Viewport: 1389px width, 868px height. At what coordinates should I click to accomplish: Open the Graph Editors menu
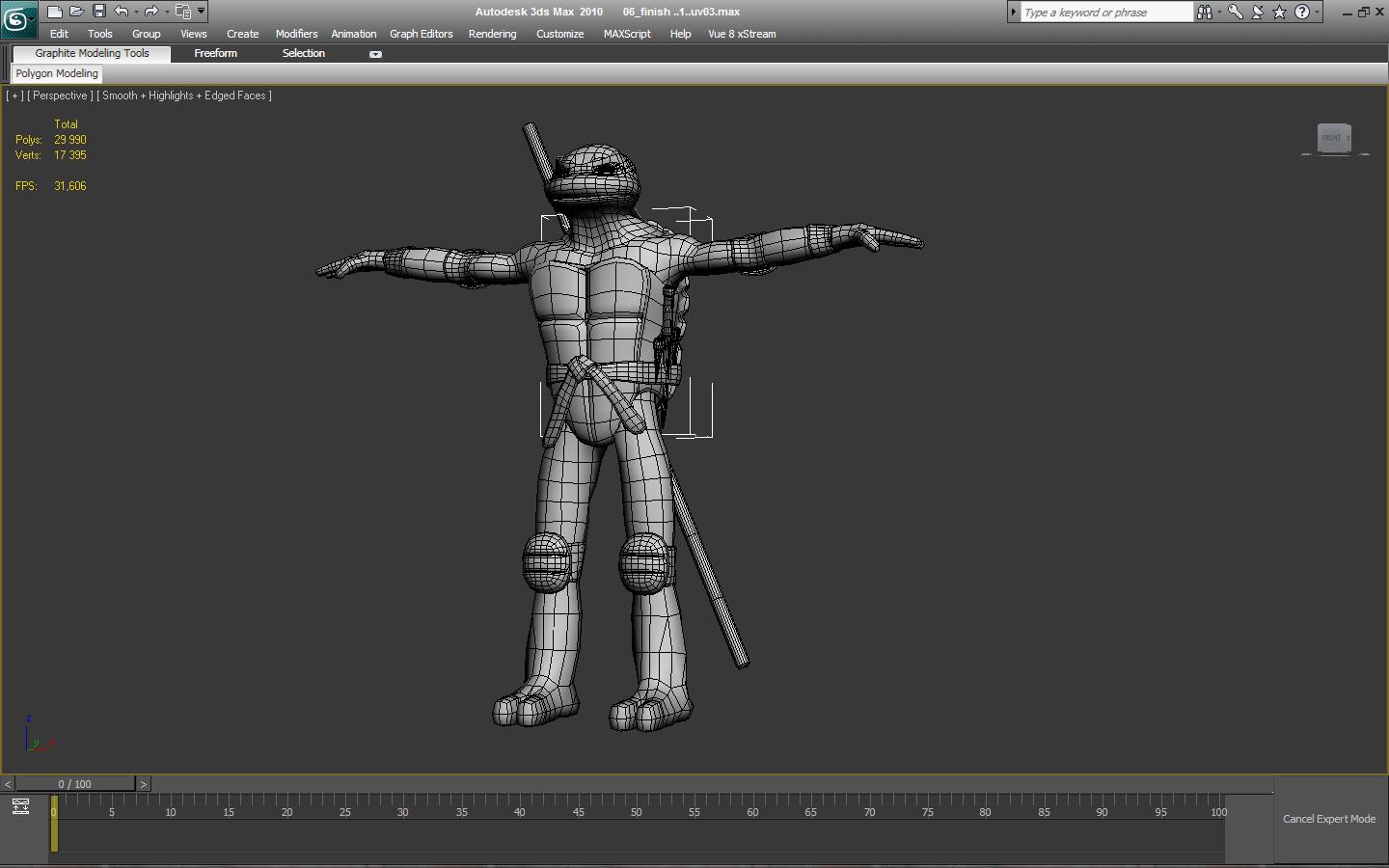point(422,34)
